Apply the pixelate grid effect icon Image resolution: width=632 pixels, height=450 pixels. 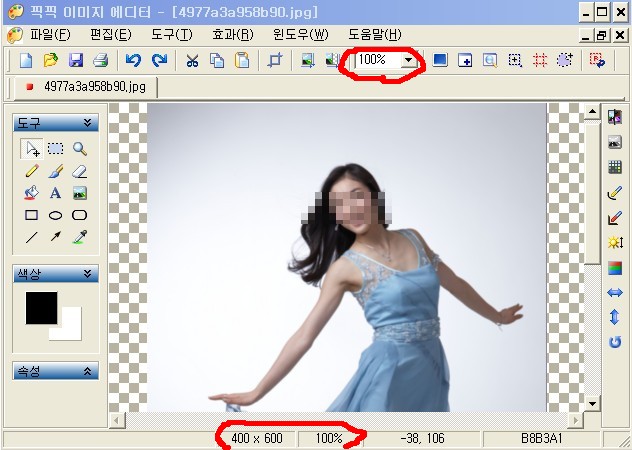(615, 167)
